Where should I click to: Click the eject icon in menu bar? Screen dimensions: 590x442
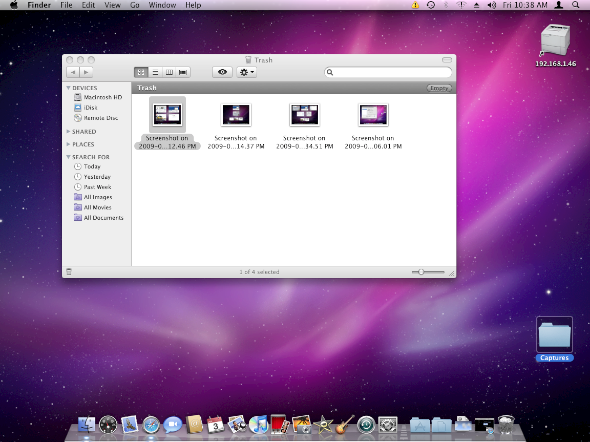pyautogui.click(x=476, y=5)
